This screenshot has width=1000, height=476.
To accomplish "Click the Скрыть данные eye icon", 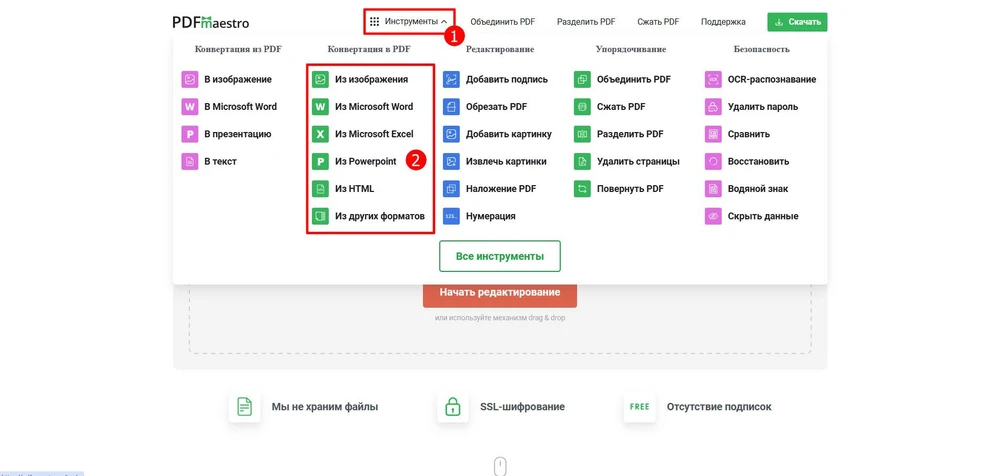I will pos(713,216).
